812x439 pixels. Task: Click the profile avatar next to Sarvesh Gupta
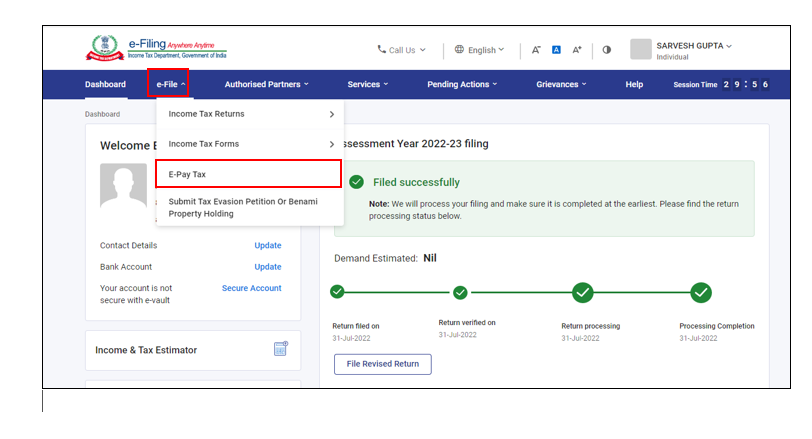(641, 49)
